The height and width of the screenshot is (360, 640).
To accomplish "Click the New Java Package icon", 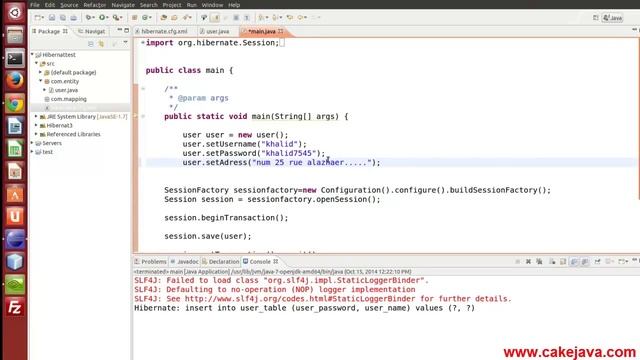I will (134, 18).
